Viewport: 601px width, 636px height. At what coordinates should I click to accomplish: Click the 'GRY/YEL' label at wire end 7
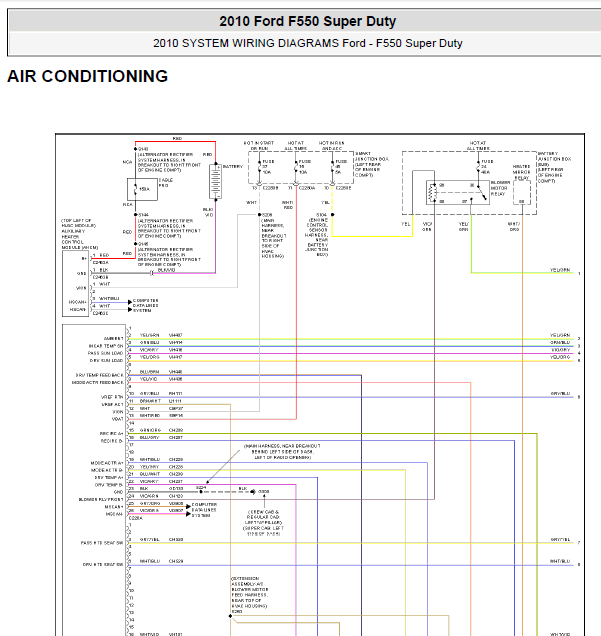[x=560, y=539]
